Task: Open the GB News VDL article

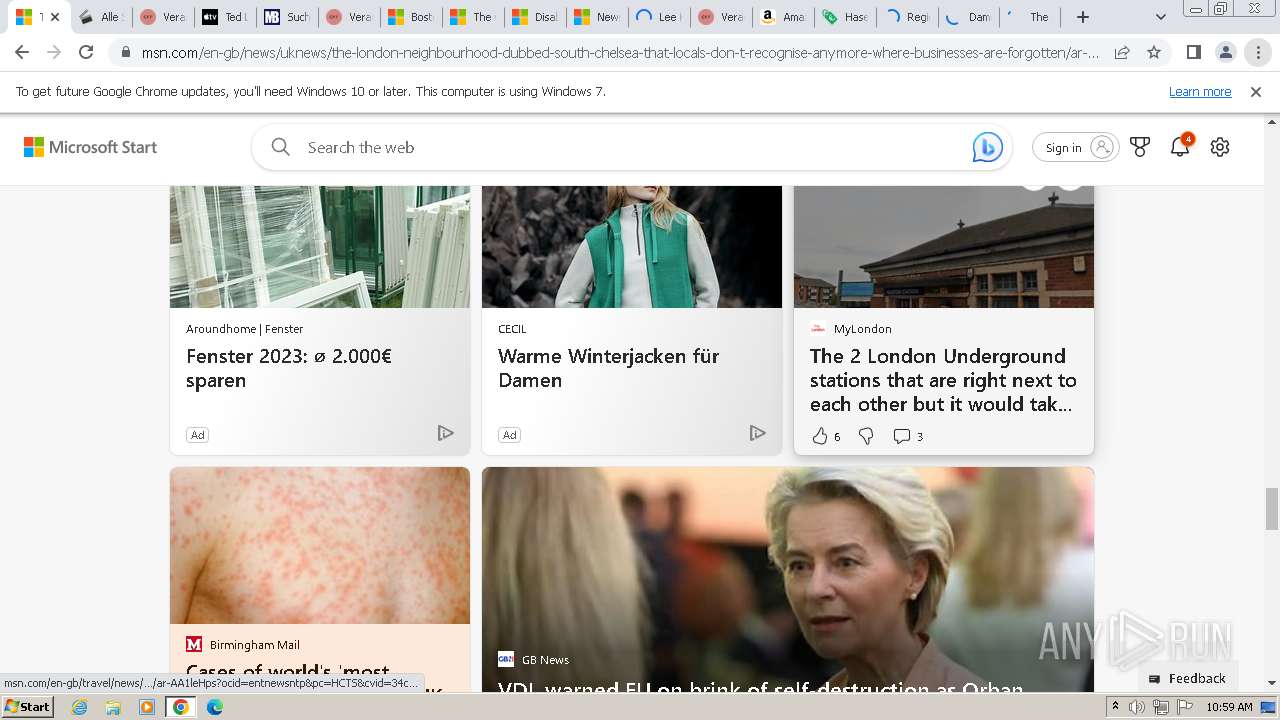Action: pyautogui.click(x=760, y=688)
